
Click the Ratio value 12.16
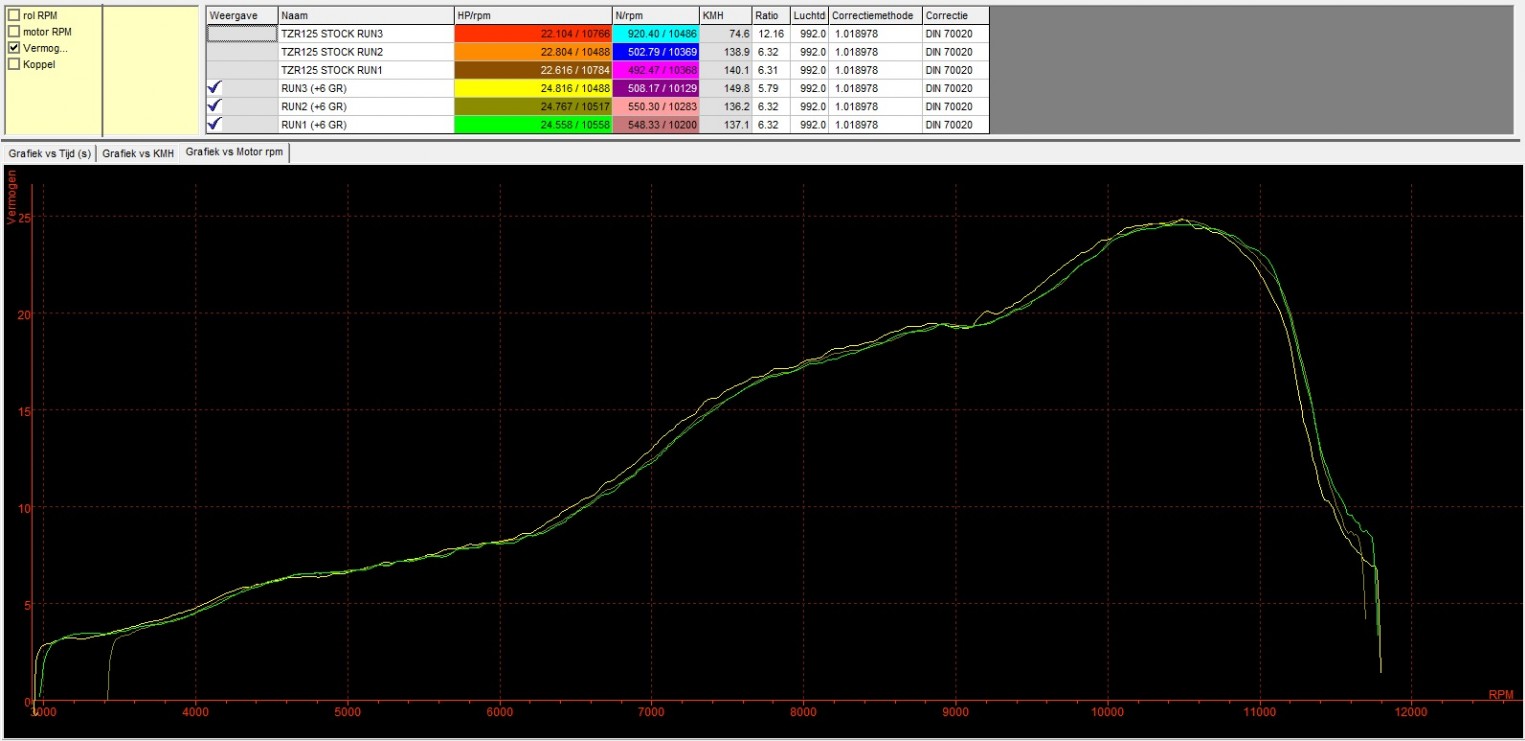(771, 34)
